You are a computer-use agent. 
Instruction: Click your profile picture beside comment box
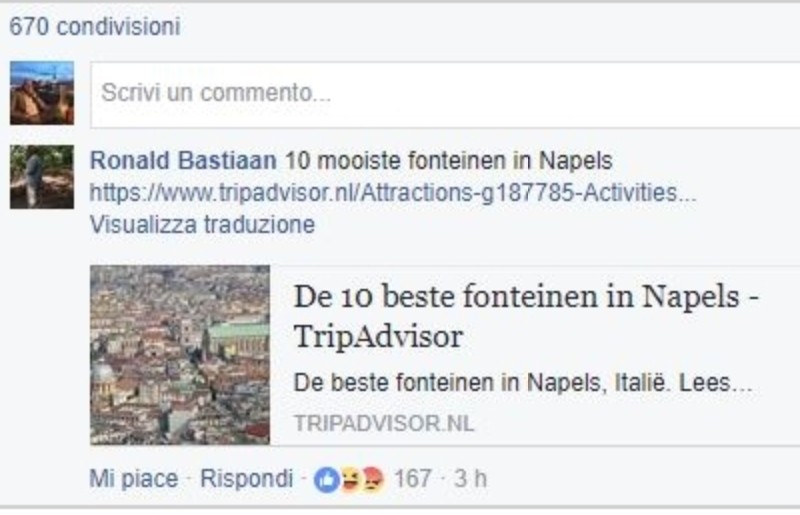point(41,93)
